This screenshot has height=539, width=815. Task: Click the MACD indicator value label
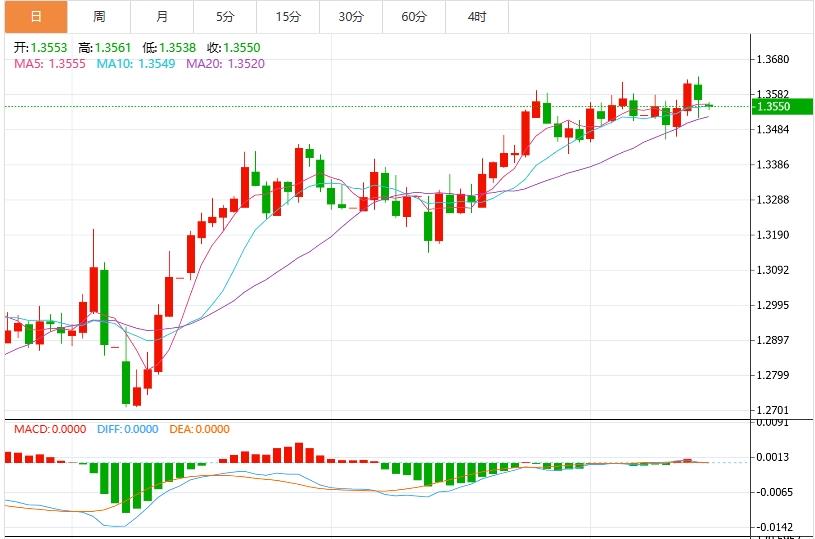pyautogui.click(x=50, y=429)
